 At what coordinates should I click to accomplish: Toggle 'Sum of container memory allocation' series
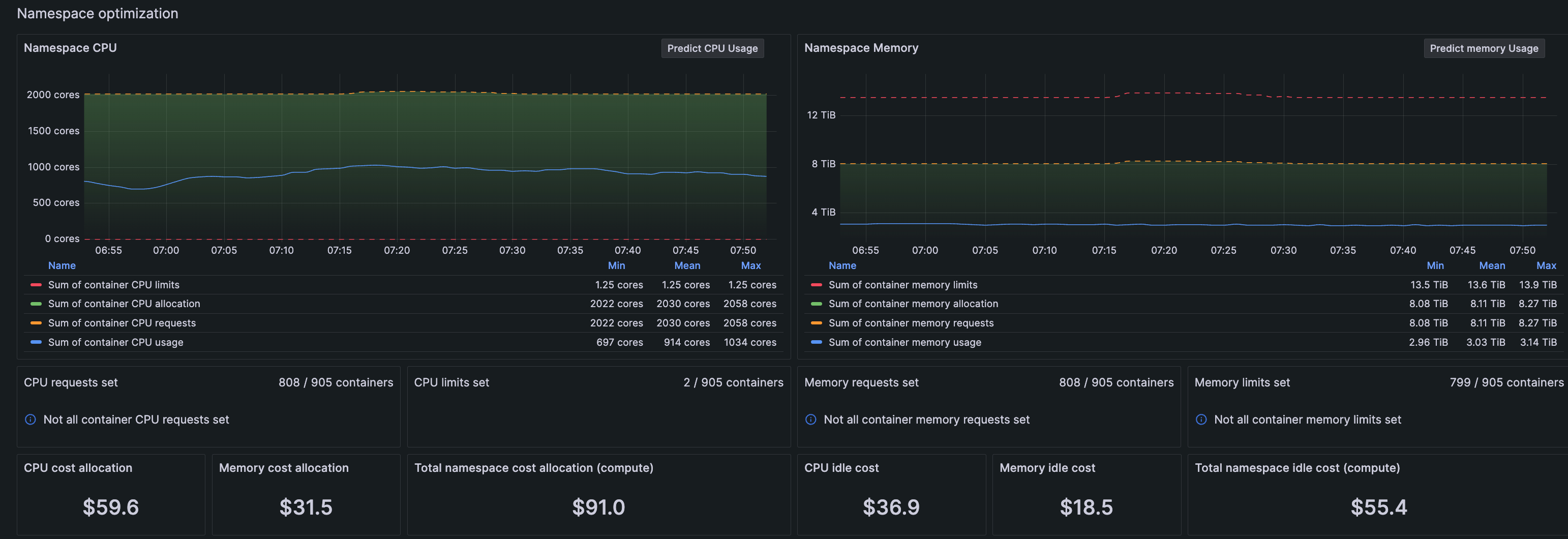point(913,304)
